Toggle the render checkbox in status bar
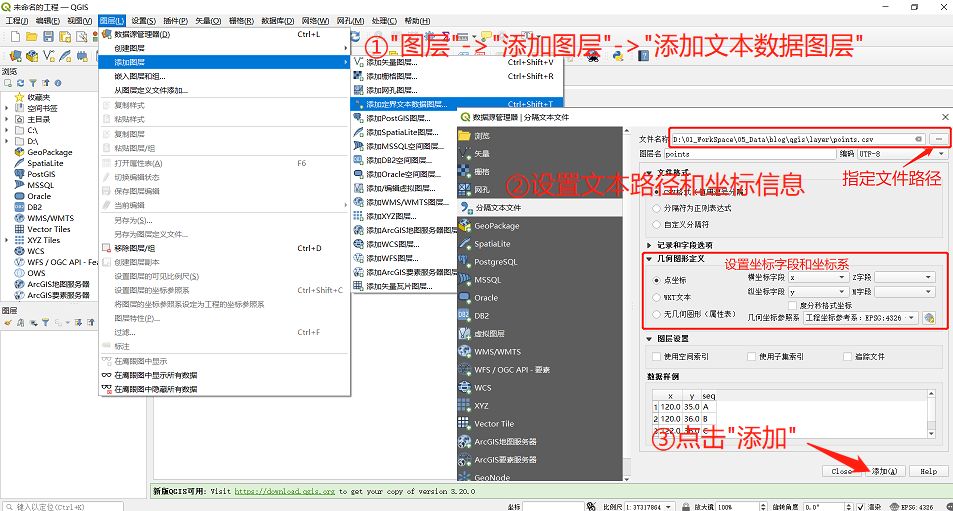Image resolution: width=953 pixels, height=511 pixels. pos(859,507)
